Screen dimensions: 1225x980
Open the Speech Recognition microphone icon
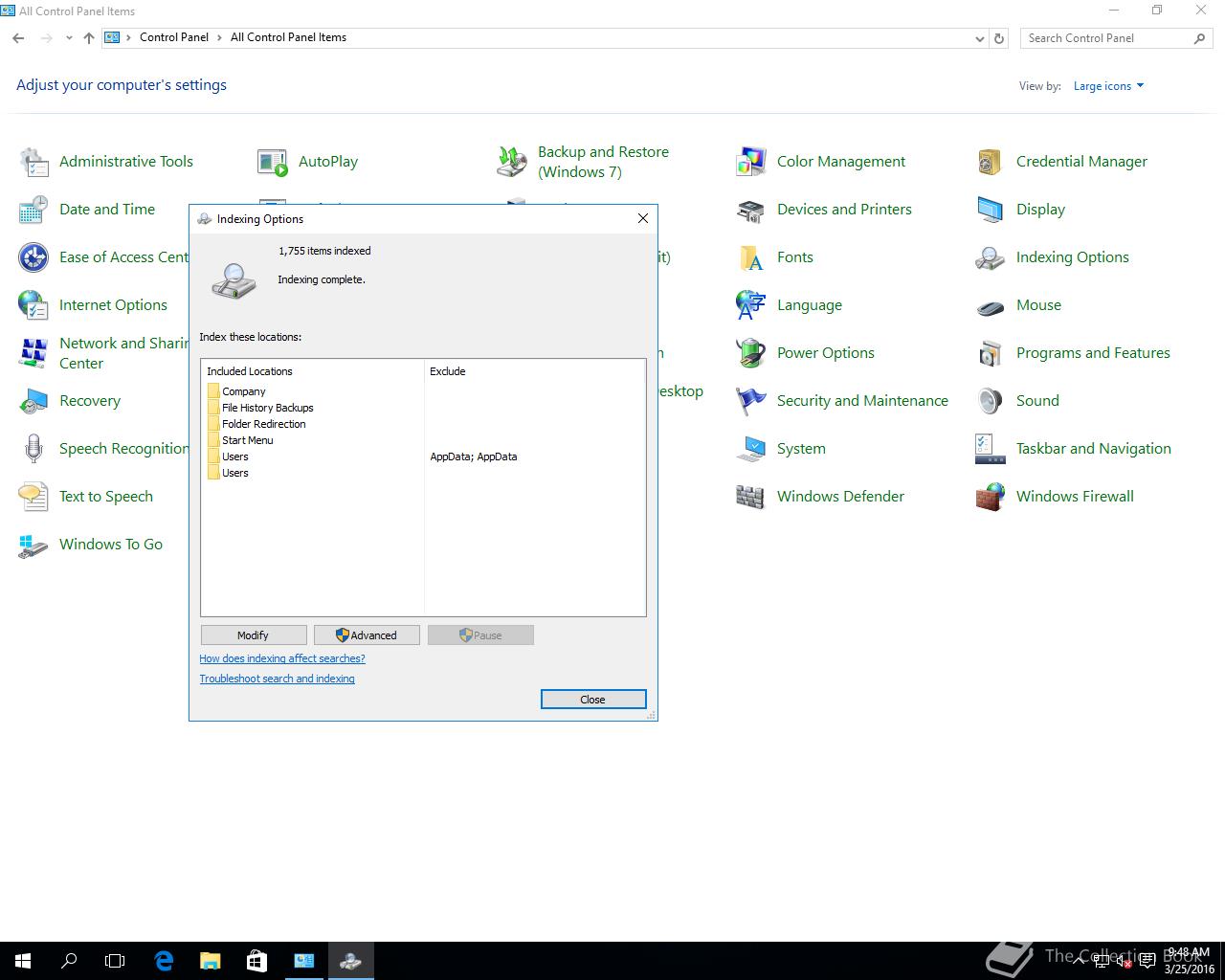click(x=33, y=449)
